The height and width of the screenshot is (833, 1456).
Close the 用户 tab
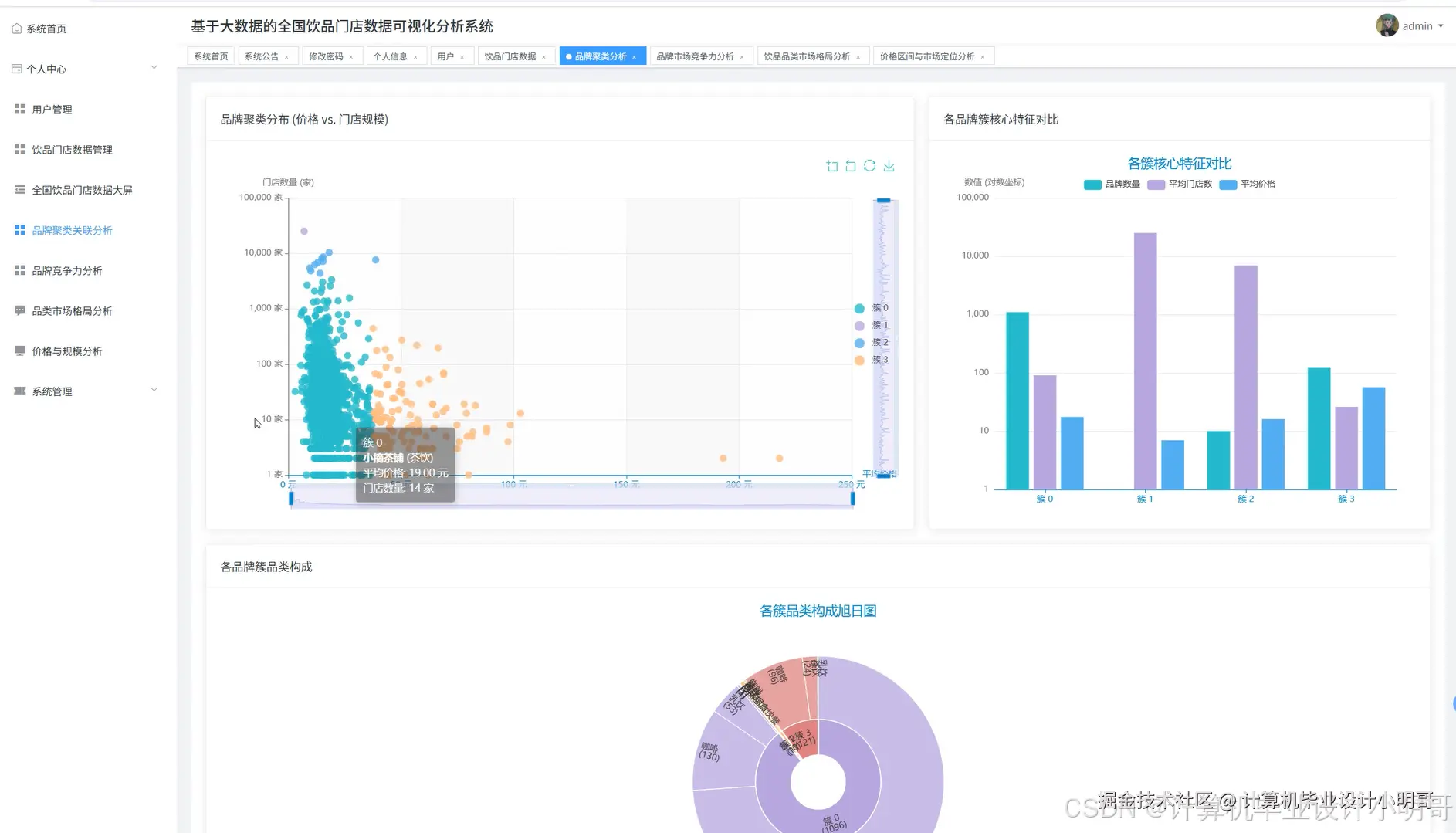click(462, 57)
